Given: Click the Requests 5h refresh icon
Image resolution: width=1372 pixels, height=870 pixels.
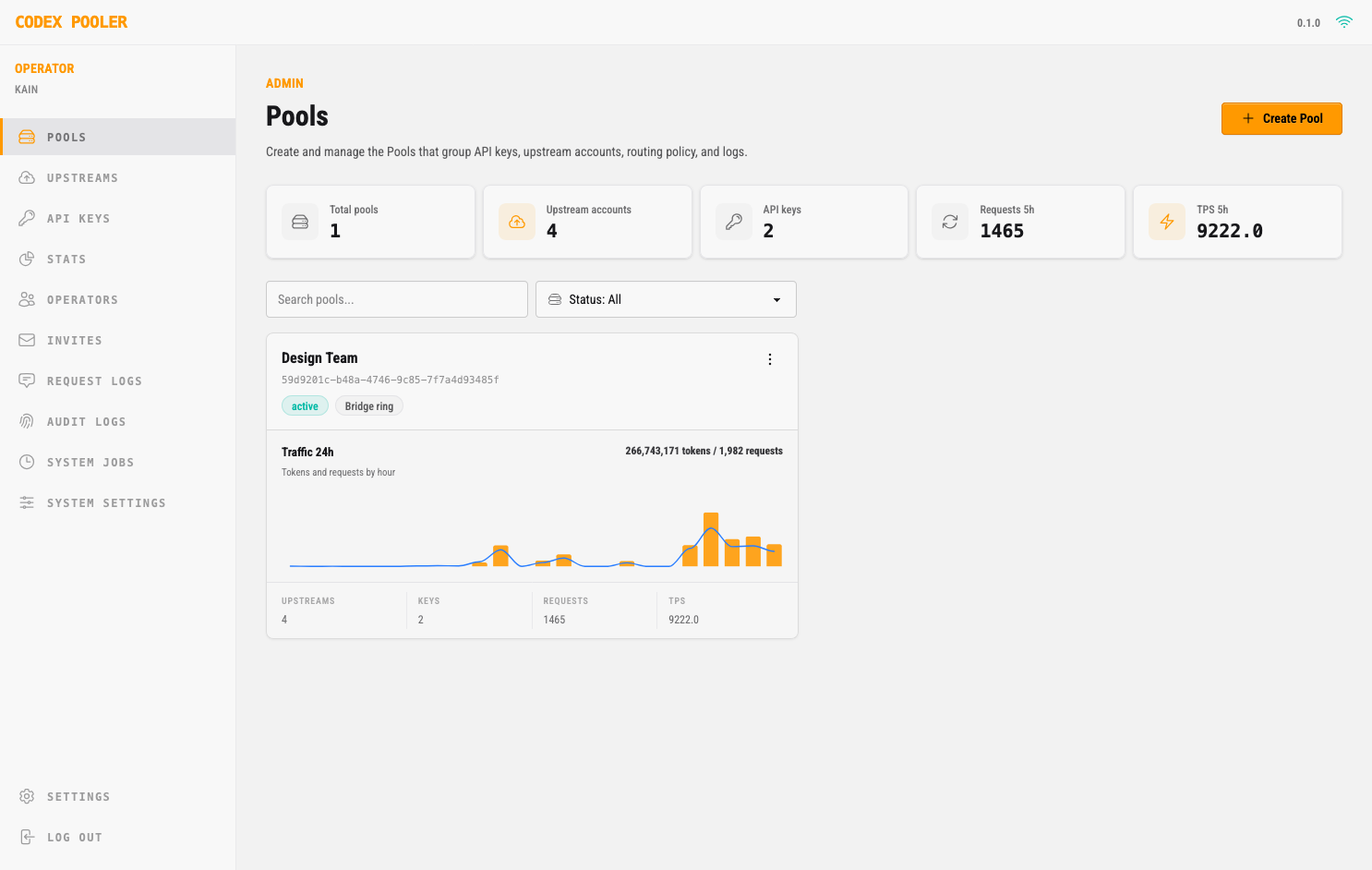Looking at the screenshot, I should pos(950,222).
